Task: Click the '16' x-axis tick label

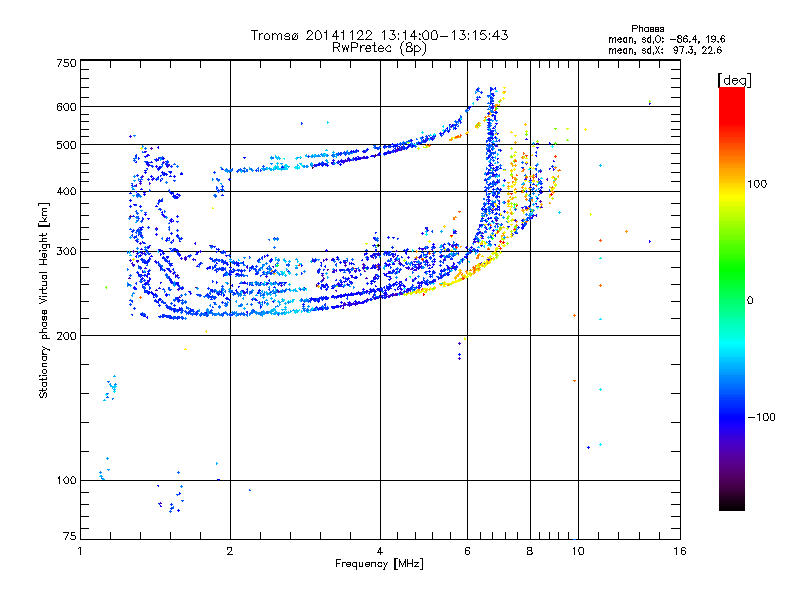Action: (680, 551)
